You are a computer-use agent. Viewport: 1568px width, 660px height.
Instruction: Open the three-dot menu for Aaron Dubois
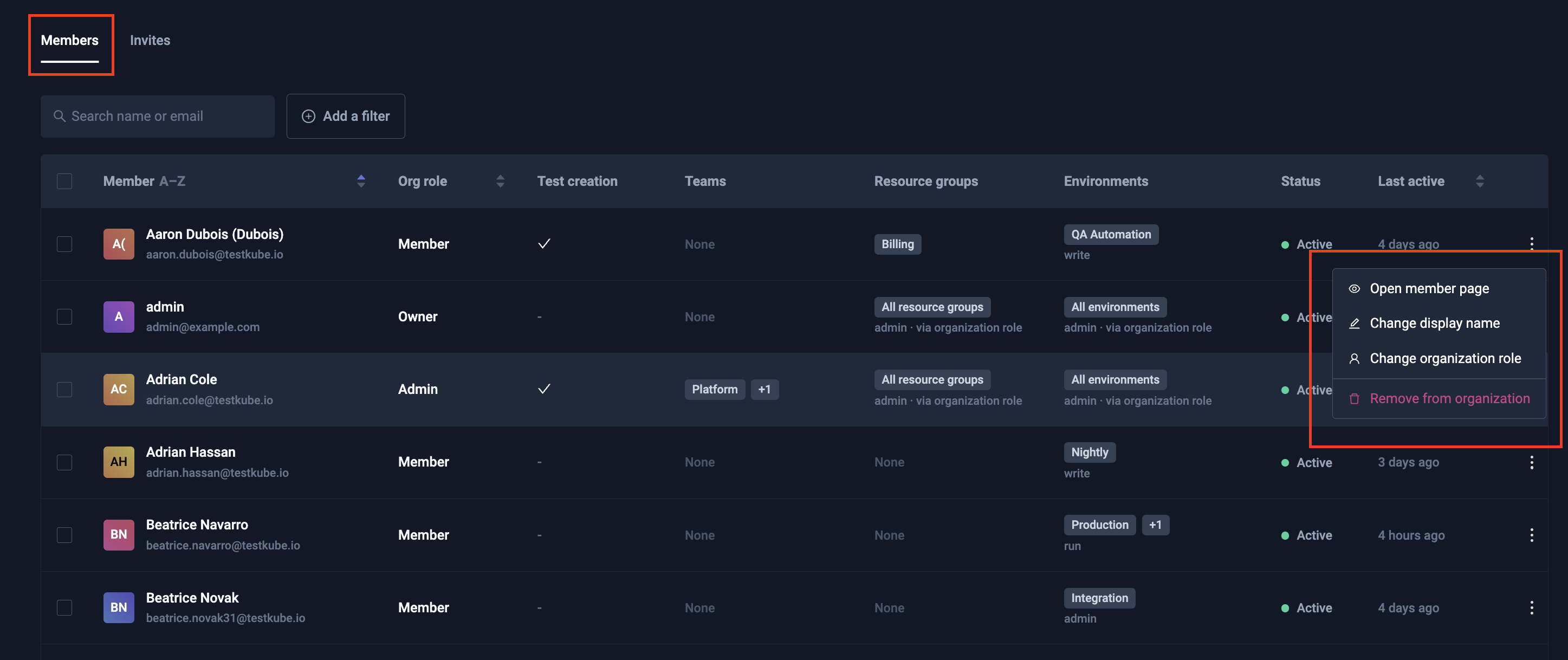[1532, 243]
